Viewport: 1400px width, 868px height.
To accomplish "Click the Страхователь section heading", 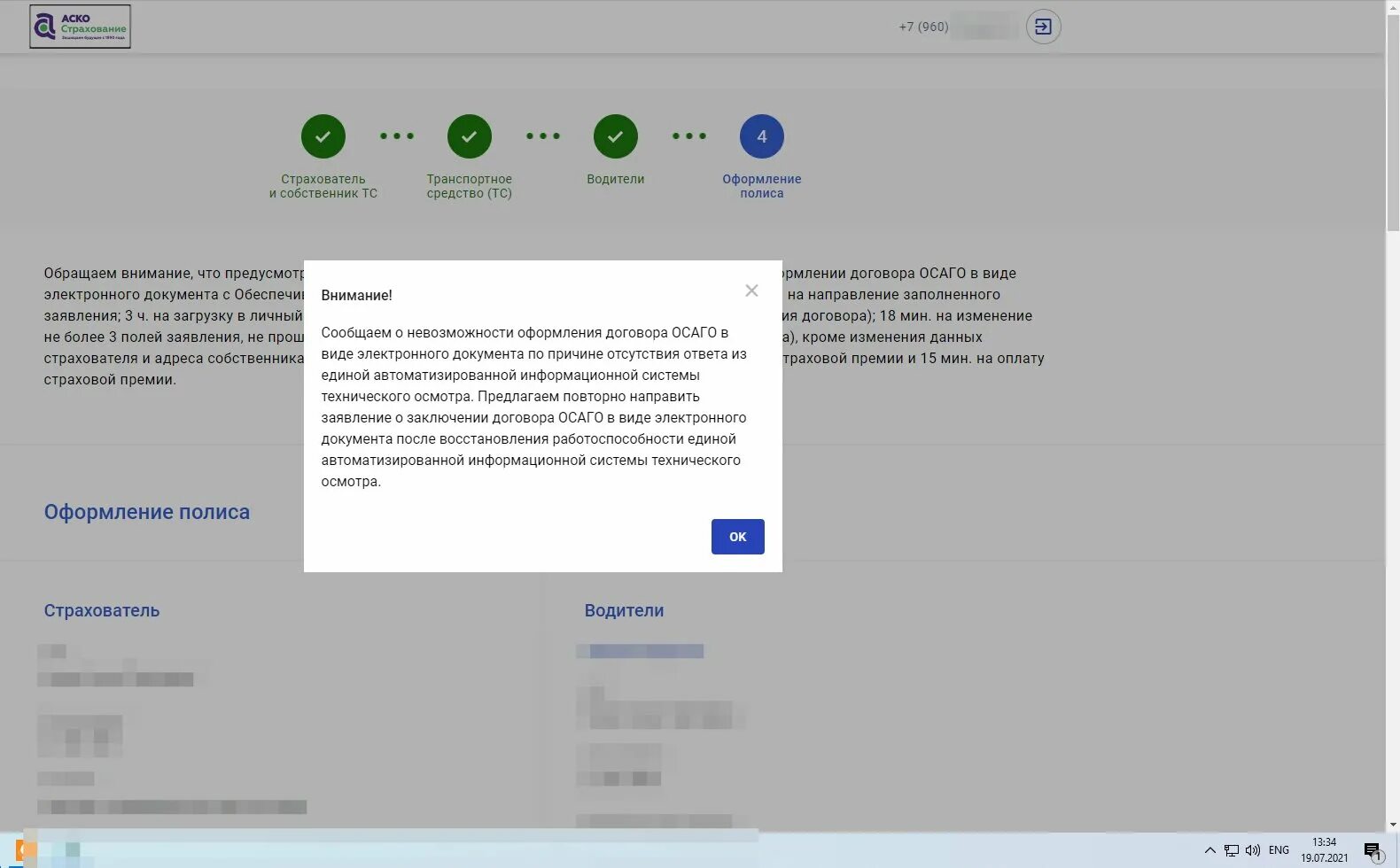I will point(102,610).
